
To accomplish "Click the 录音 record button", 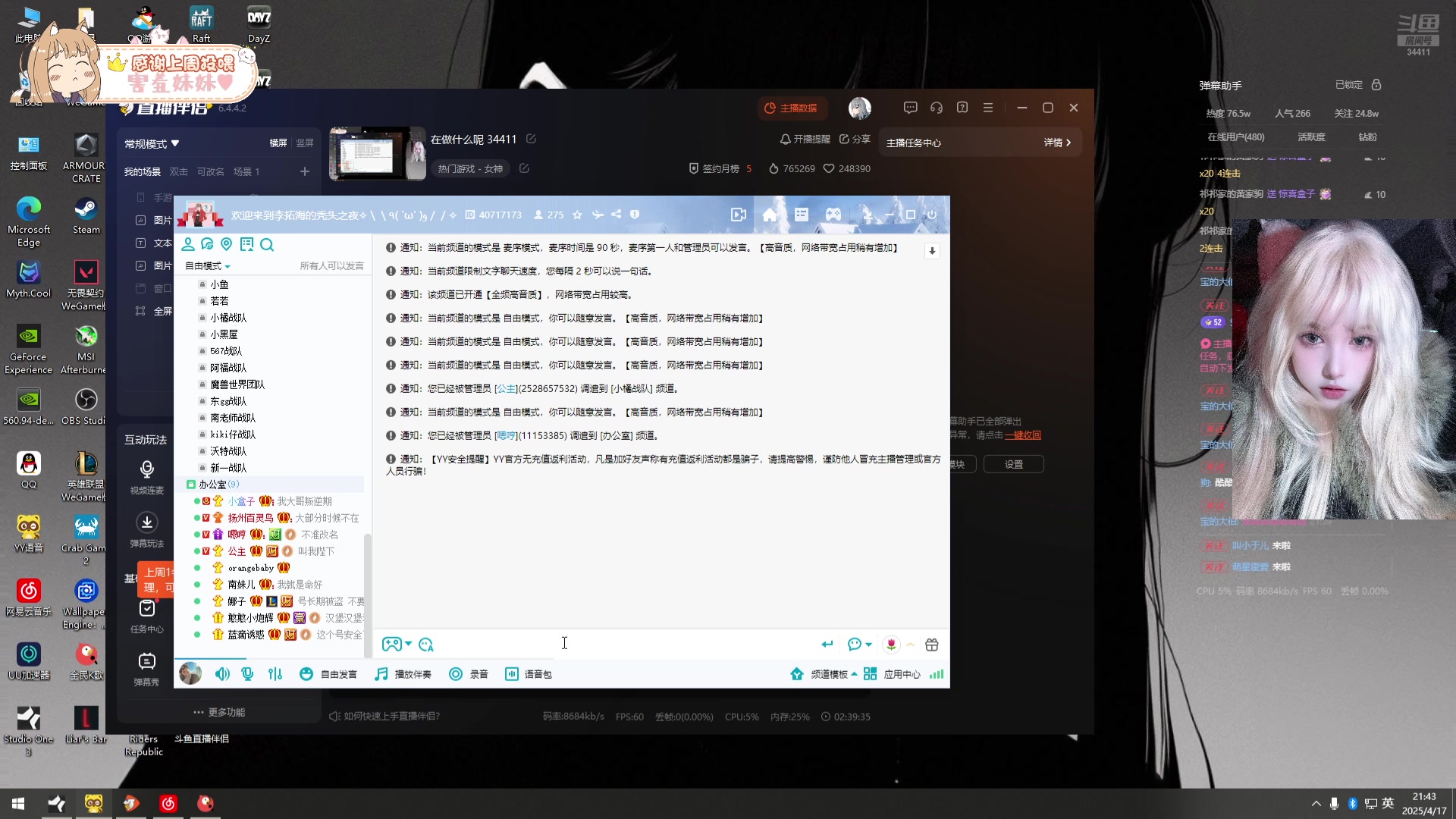I will click(469, 674).
